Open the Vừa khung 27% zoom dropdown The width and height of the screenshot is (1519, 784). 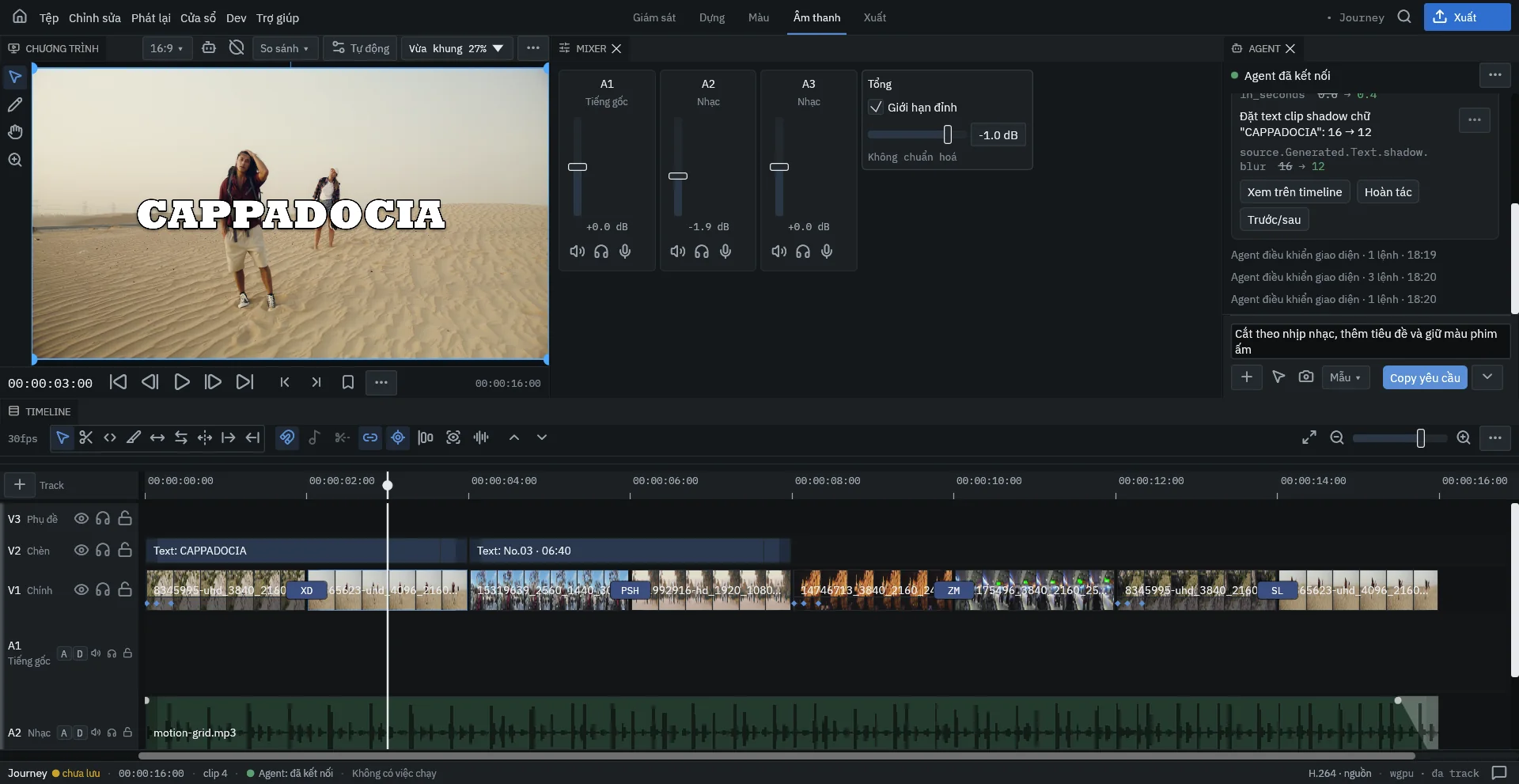coord(456,48)
